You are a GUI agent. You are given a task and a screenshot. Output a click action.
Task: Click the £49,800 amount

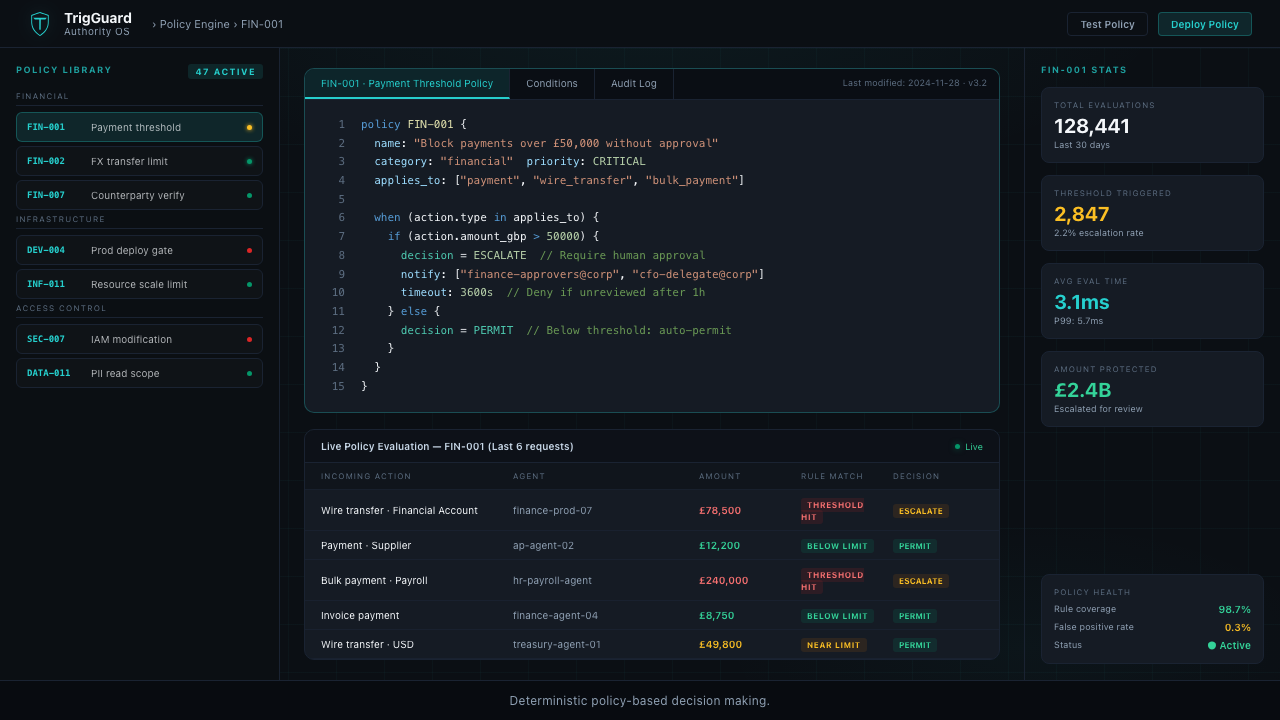click(x=720, y=645)
